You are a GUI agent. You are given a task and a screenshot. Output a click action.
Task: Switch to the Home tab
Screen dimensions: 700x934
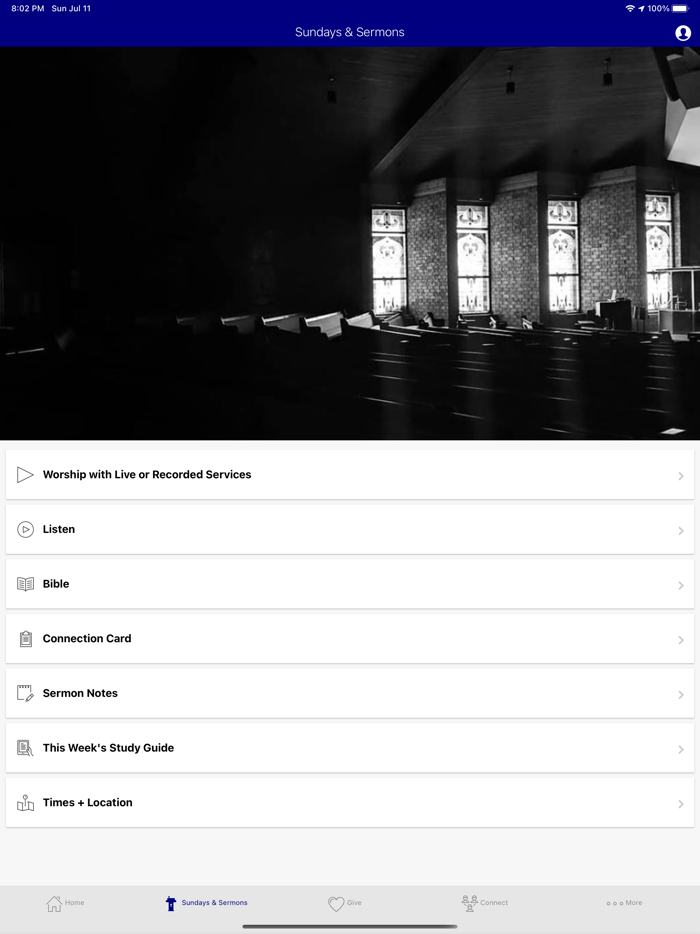66,903
